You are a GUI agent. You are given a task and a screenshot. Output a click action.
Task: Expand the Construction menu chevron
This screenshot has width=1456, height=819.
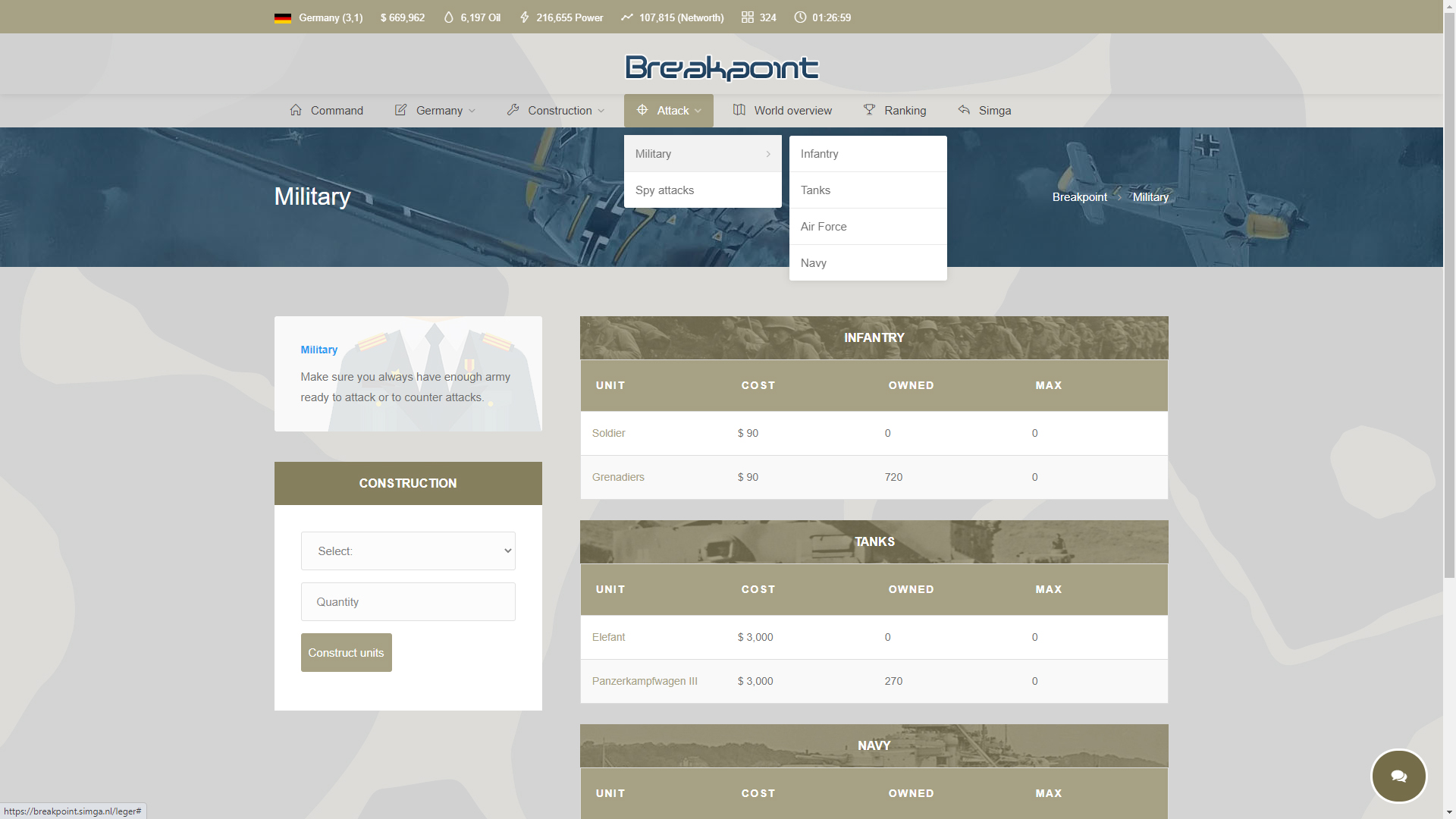[x=601, y=111]
